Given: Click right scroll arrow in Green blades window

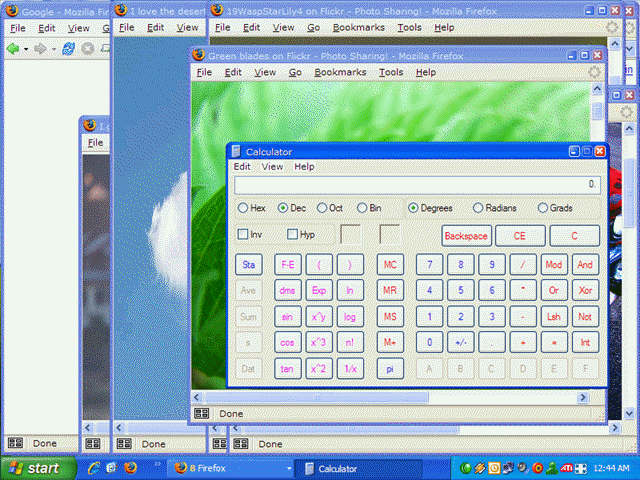Looking at the screenshot, I should coord(583,397).
